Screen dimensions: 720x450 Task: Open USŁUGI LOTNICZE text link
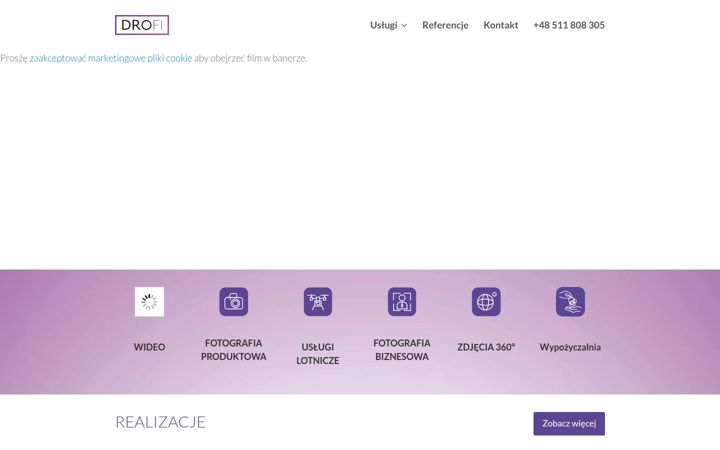(x=318, y=354)
